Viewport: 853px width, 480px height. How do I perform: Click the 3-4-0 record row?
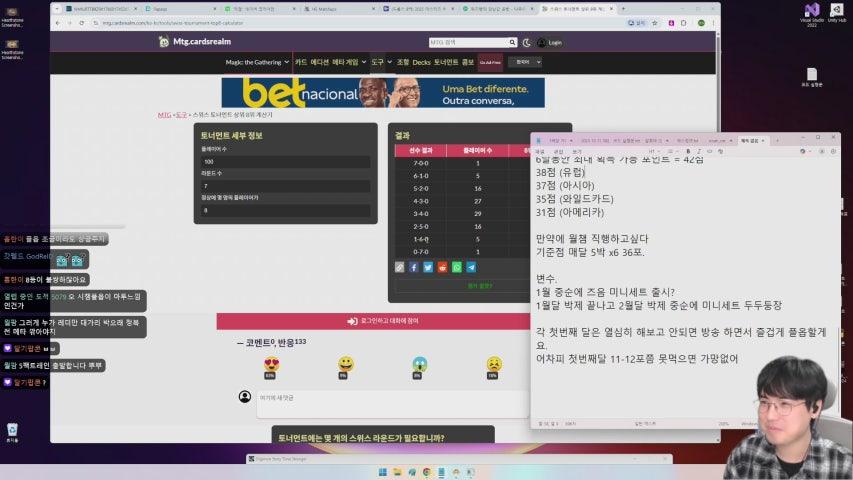pos(462,214)
